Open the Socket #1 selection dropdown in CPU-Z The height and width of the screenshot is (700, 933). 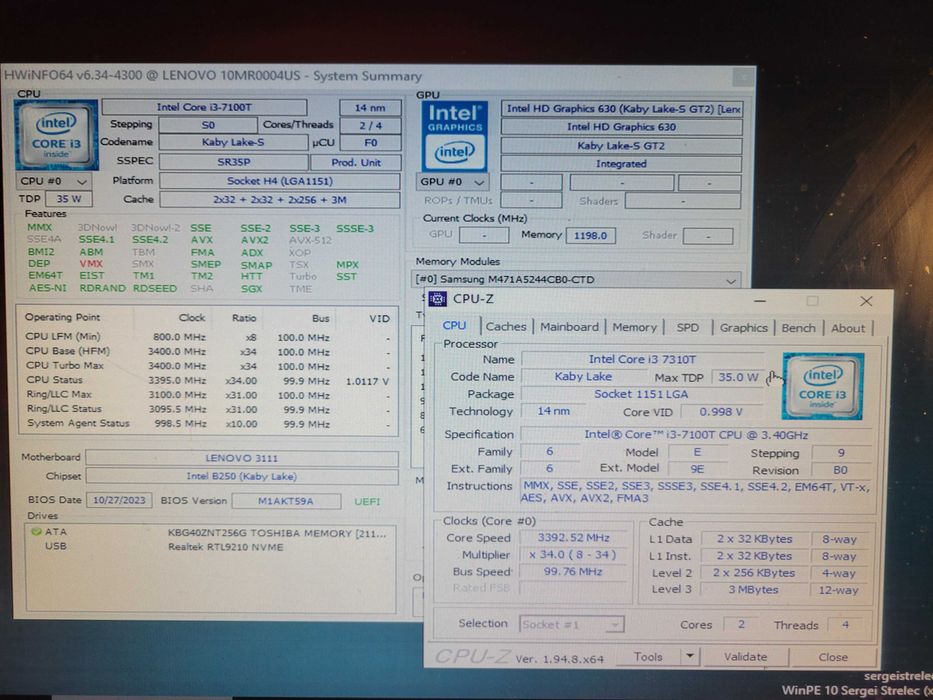(x=571, y=624)
